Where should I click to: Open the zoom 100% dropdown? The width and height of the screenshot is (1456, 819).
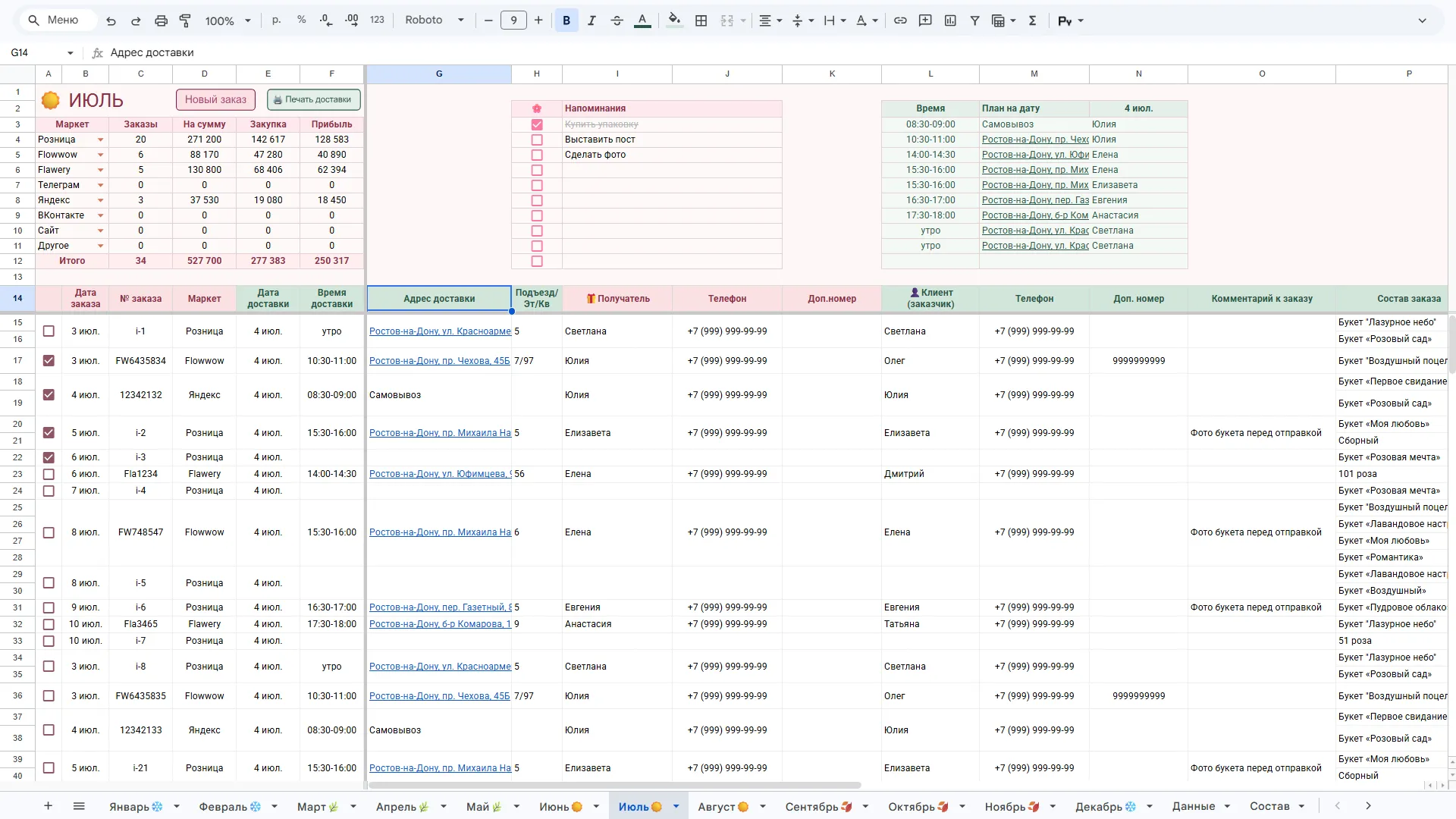[227, 20]
